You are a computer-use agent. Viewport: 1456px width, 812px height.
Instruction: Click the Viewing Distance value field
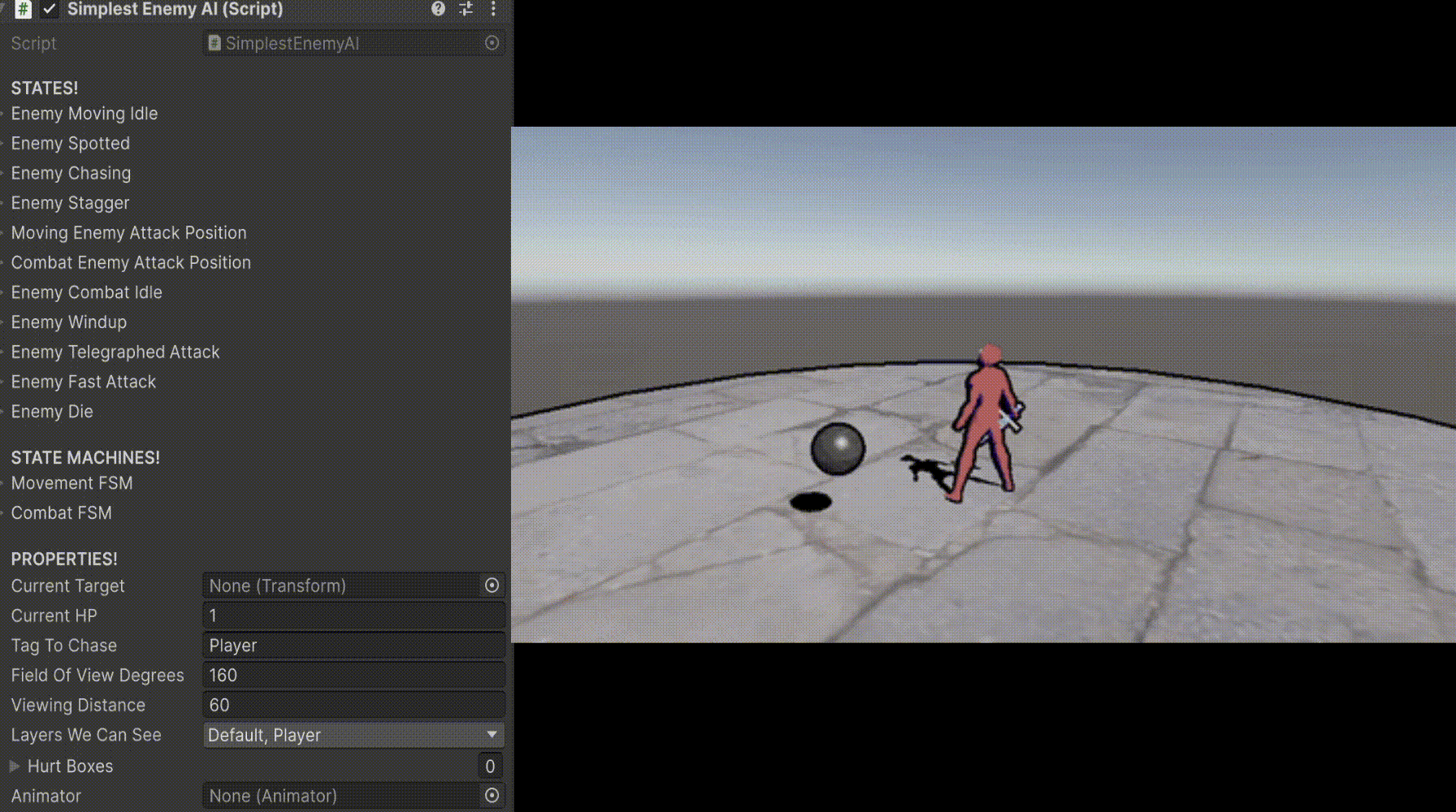point(353,705)
